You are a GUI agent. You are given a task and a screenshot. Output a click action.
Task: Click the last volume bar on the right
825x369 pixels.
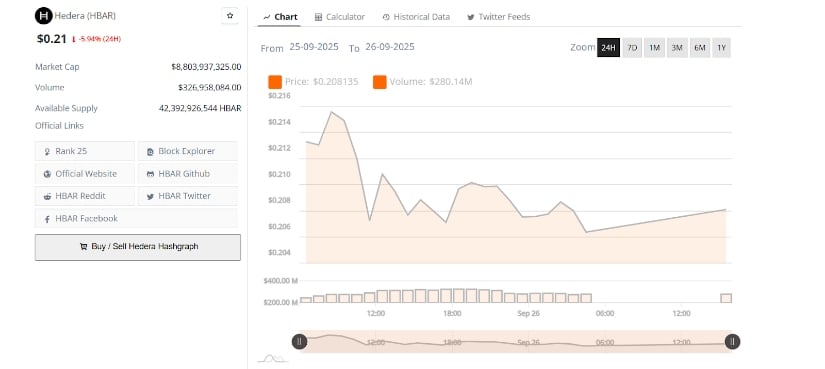click(x=726, y=298)
